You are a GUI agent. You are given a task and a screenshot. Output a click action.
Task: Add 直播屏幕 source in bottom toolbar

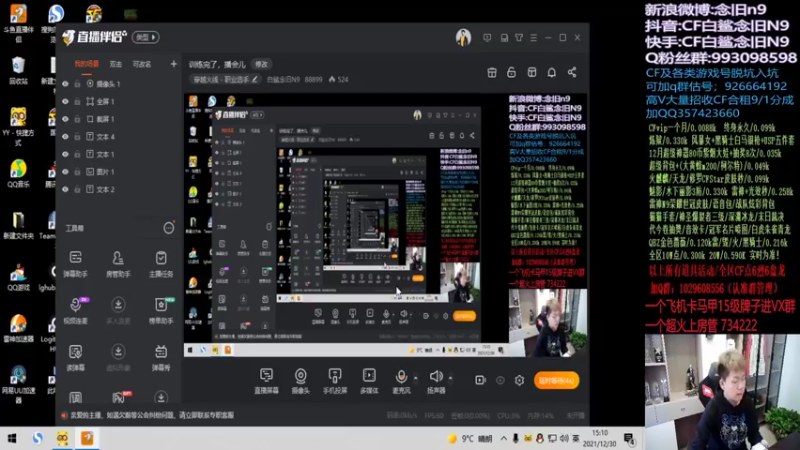pyautogui.click(x=266, y=381)
